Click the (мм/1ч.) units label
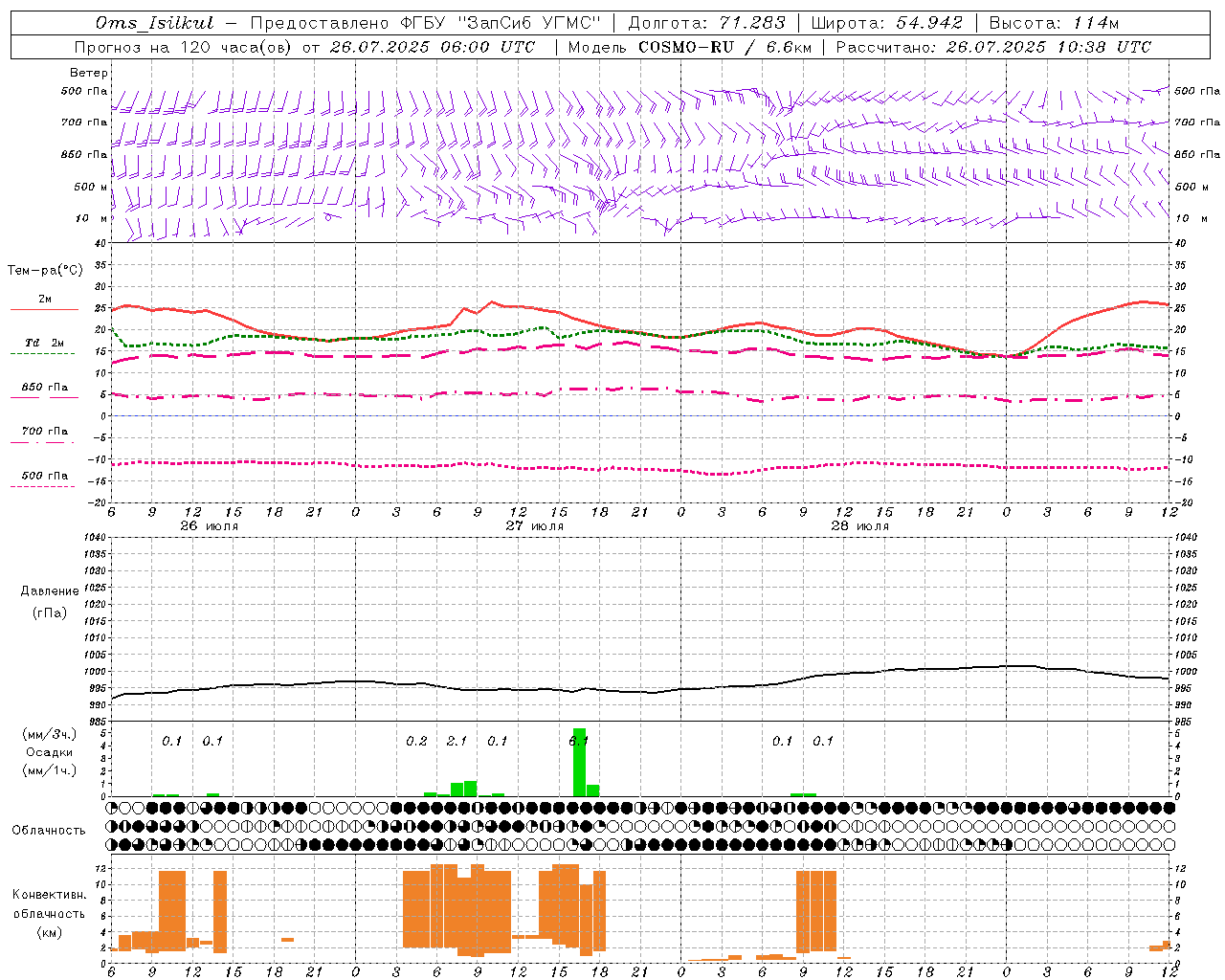This screenshot has width=1225, height=980. 50,770
